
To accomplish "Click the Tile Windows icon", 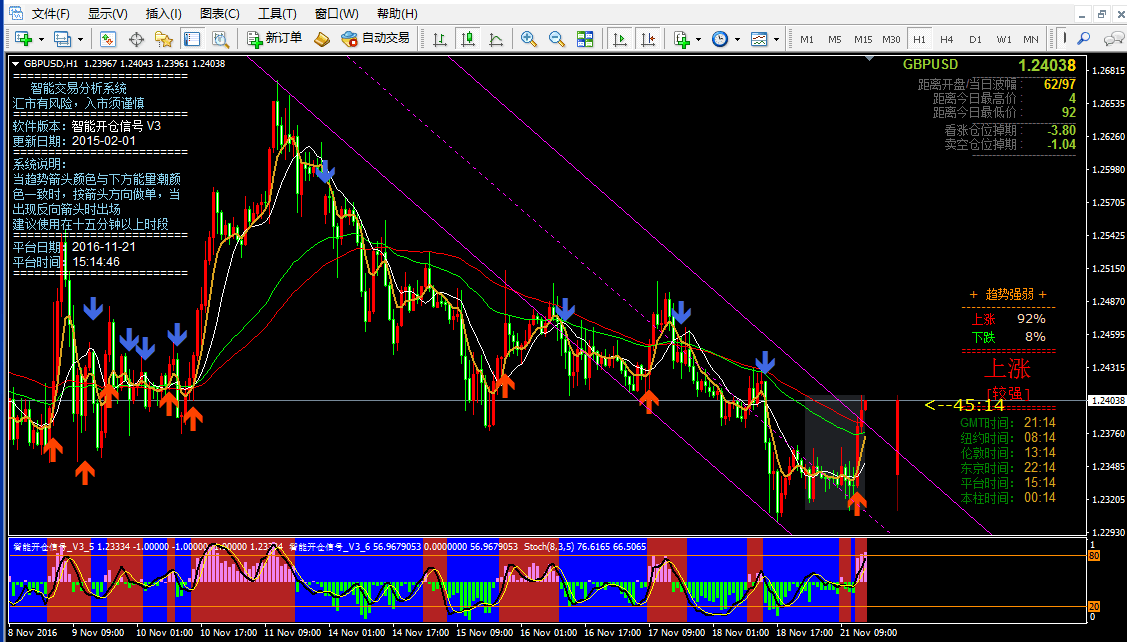I will point(585,39).
